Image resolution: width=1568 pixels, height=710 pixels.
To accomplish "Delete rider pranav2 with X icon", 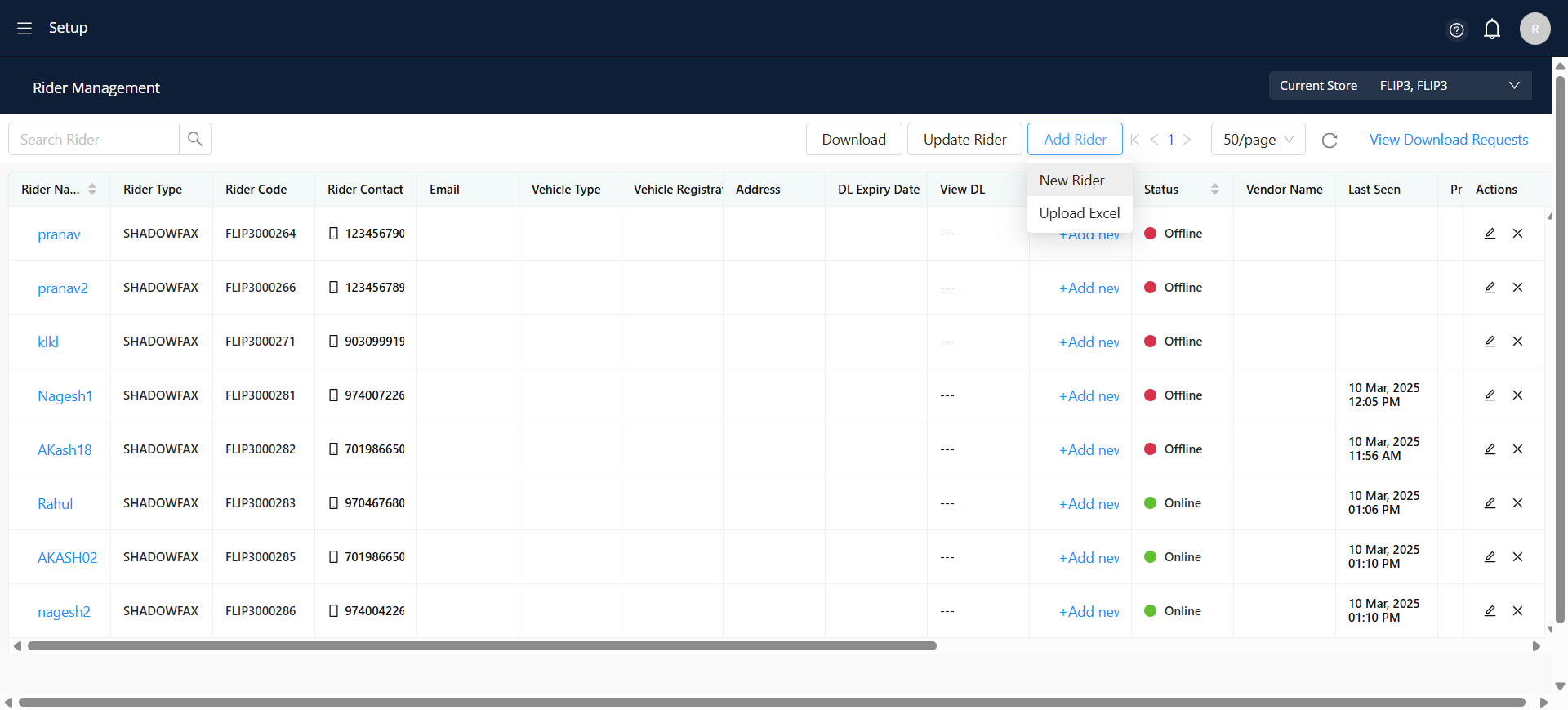I will tap(1517, 288).
